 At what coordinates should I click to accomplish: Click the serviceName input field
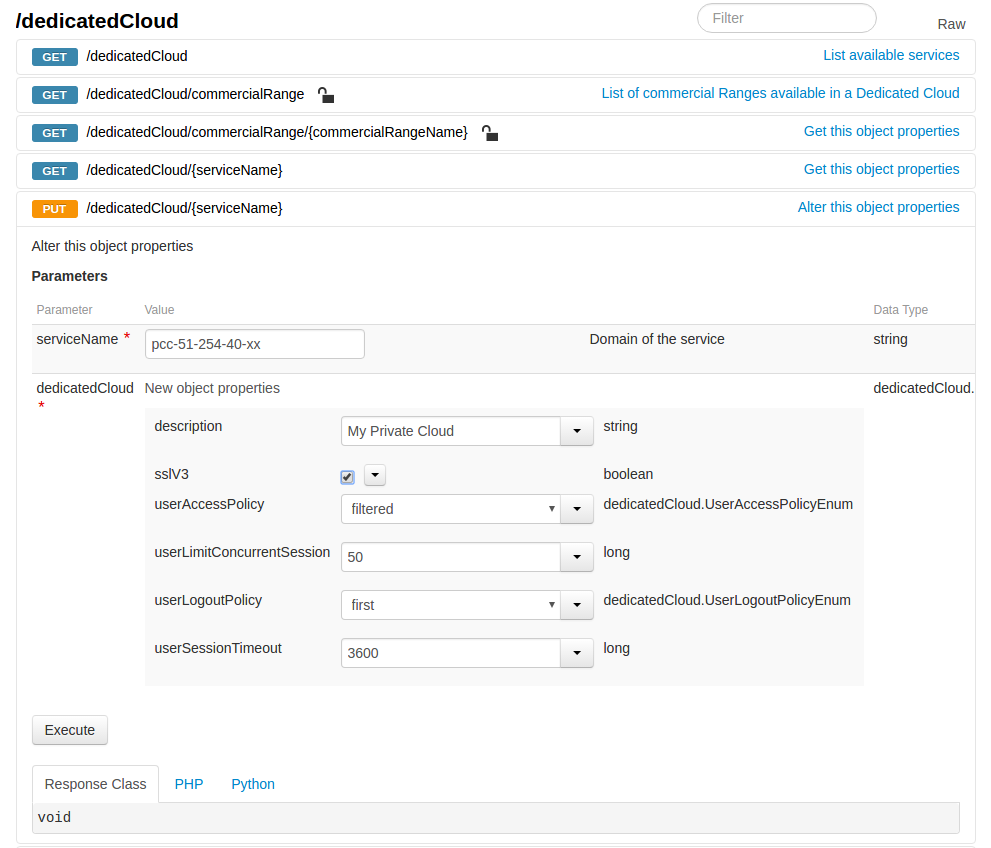pyautogui.click(x=255, y=344)
